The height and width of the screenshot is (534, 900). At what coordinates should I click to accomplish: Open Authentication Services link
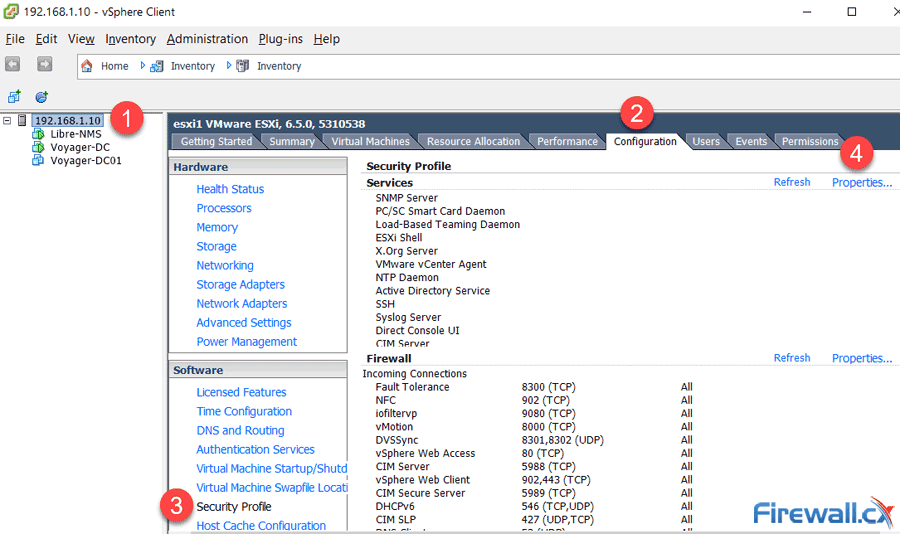255,449
